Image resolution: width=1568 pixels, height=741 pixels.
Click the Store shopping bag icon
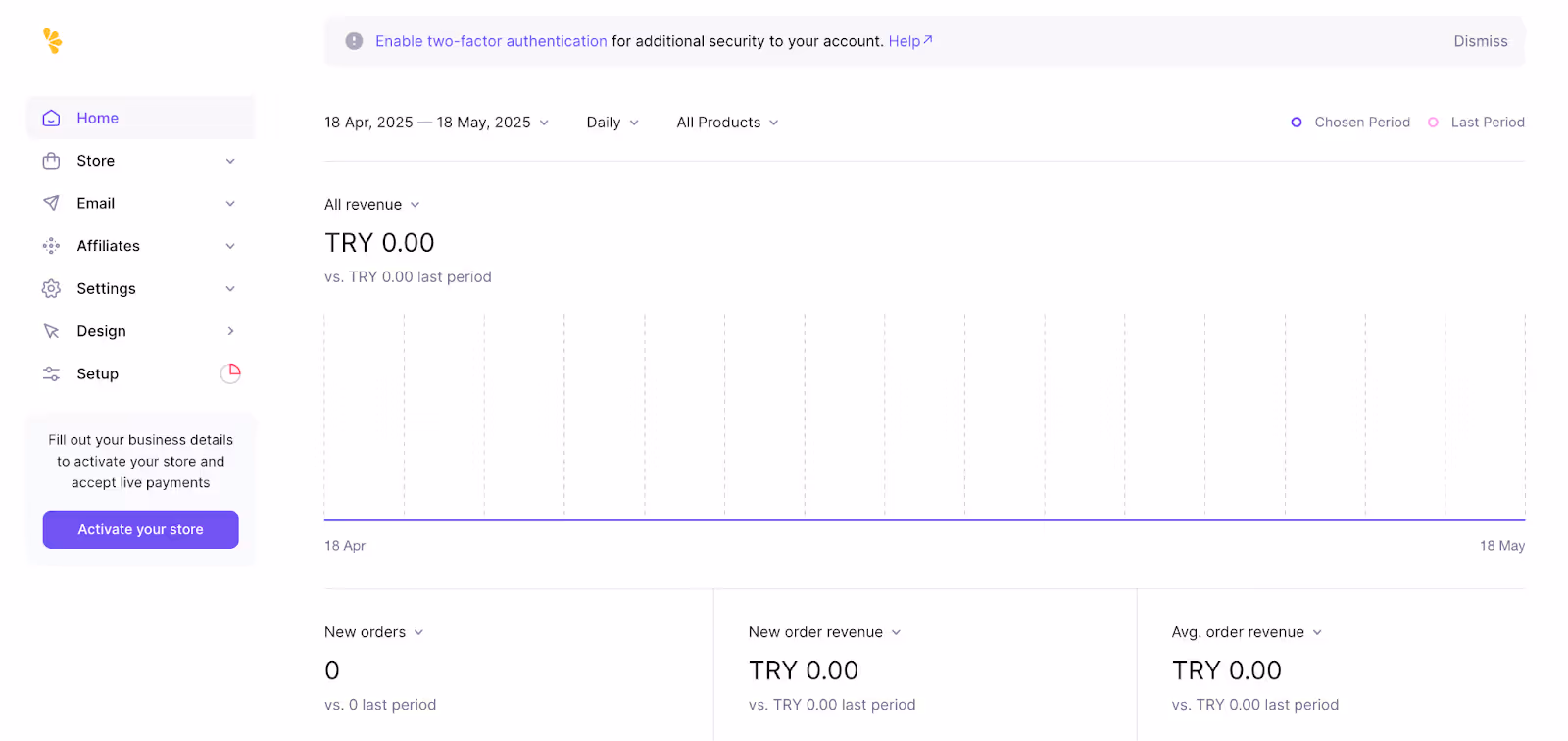(x=52, y=161)
